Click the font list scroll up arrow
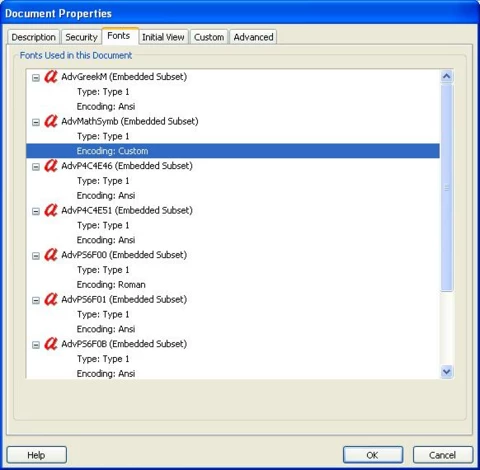Viewport: 480px width, 470px height. (x=447, y=77)
